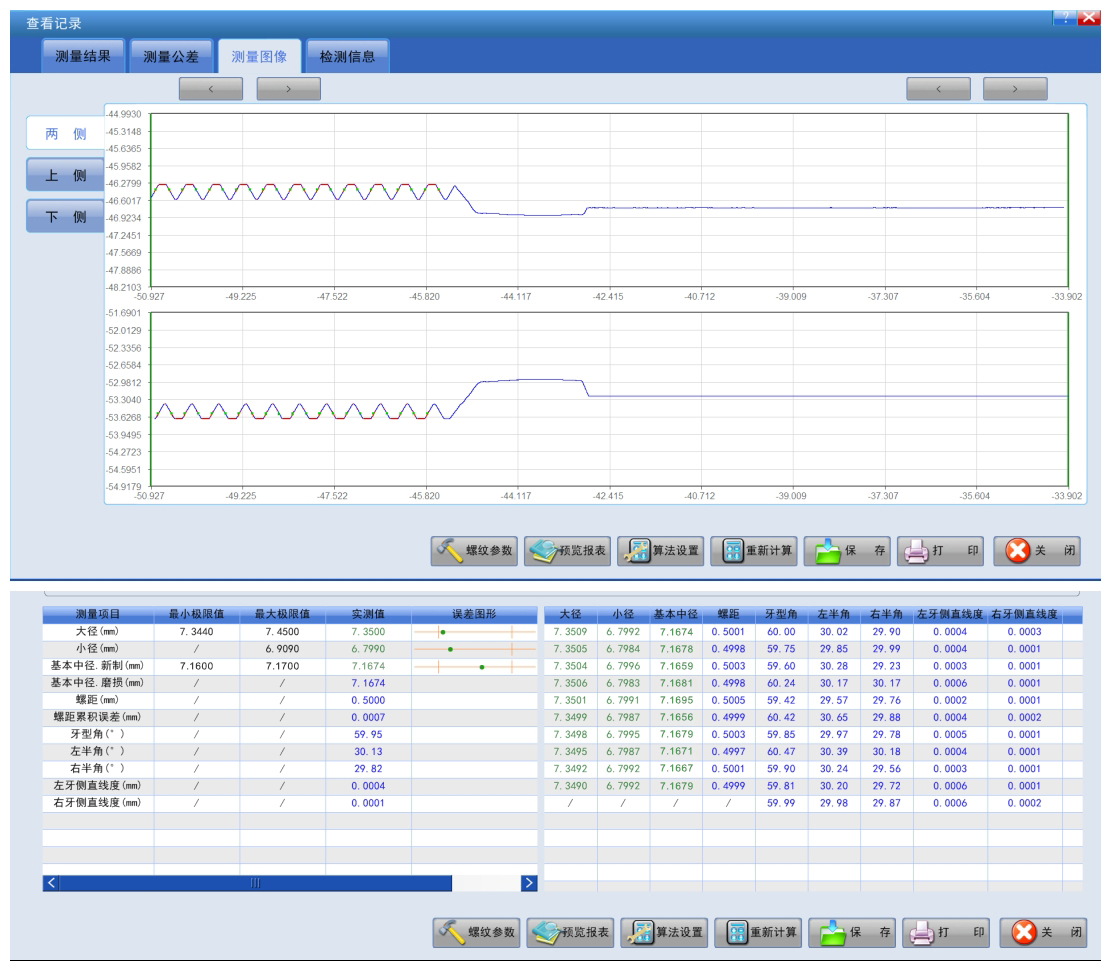The height and width of the screenshot is (971, 1111).
Task: Select the 两侧 view option
Action: (65, 134)
